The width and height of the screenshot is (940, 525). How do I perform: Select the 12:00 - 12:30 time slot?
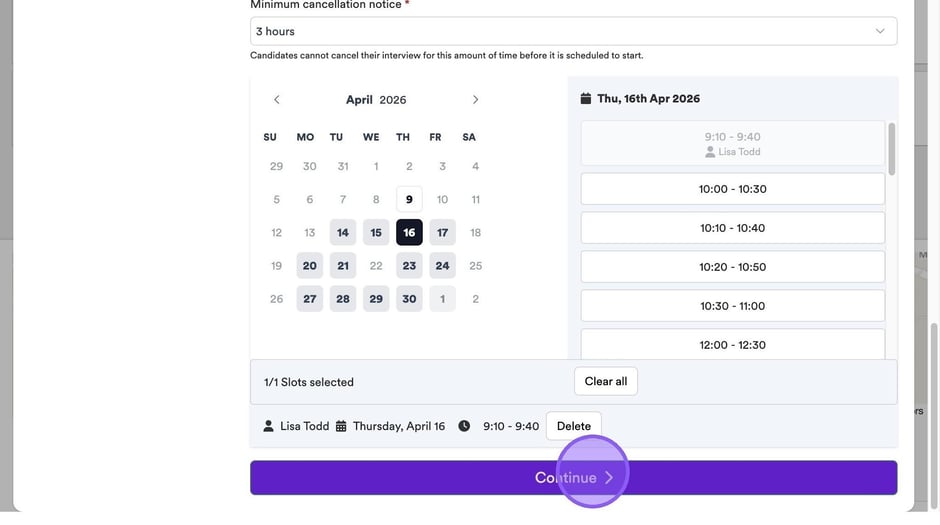[732, 344]
